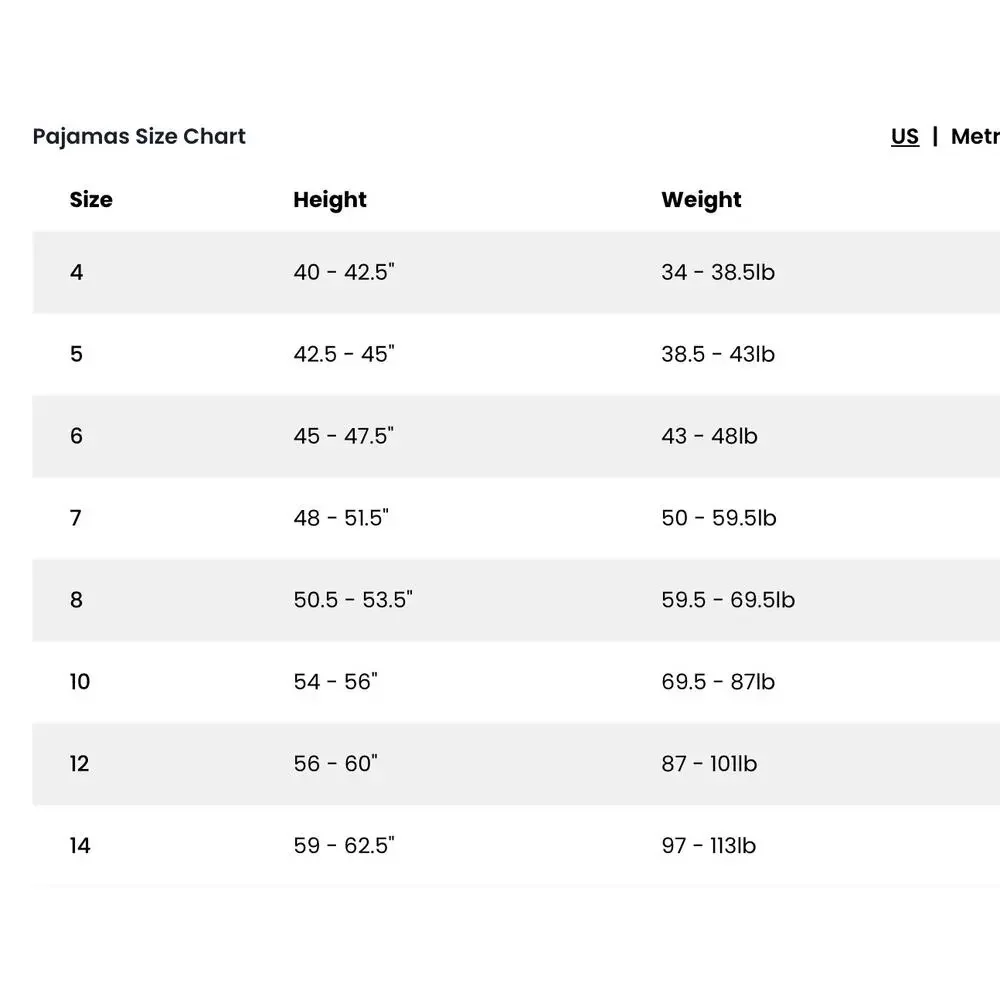Select the Height column header

[330, 200]
